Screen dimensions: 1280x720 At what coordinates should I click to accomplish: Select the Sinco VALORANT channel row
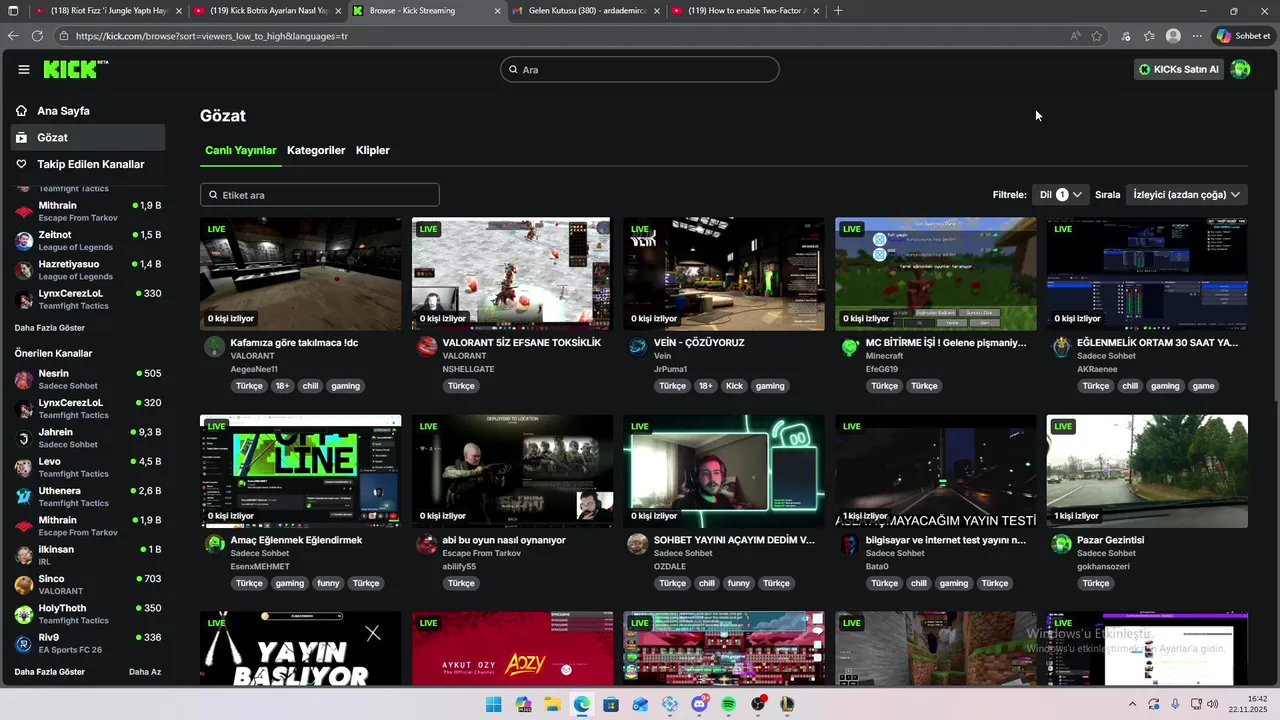tap(88, 585)
